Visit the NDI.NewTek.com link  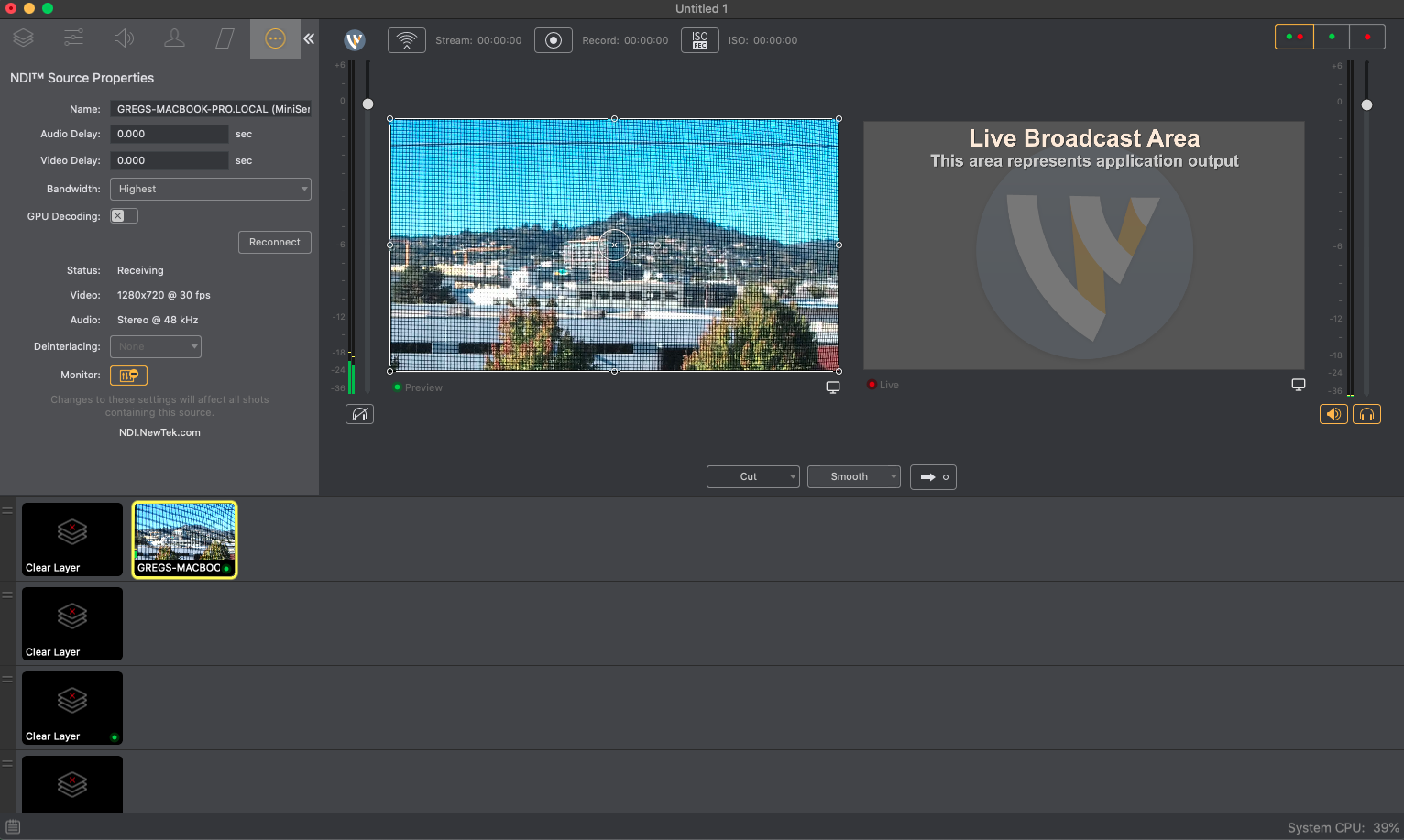[159, 431]
